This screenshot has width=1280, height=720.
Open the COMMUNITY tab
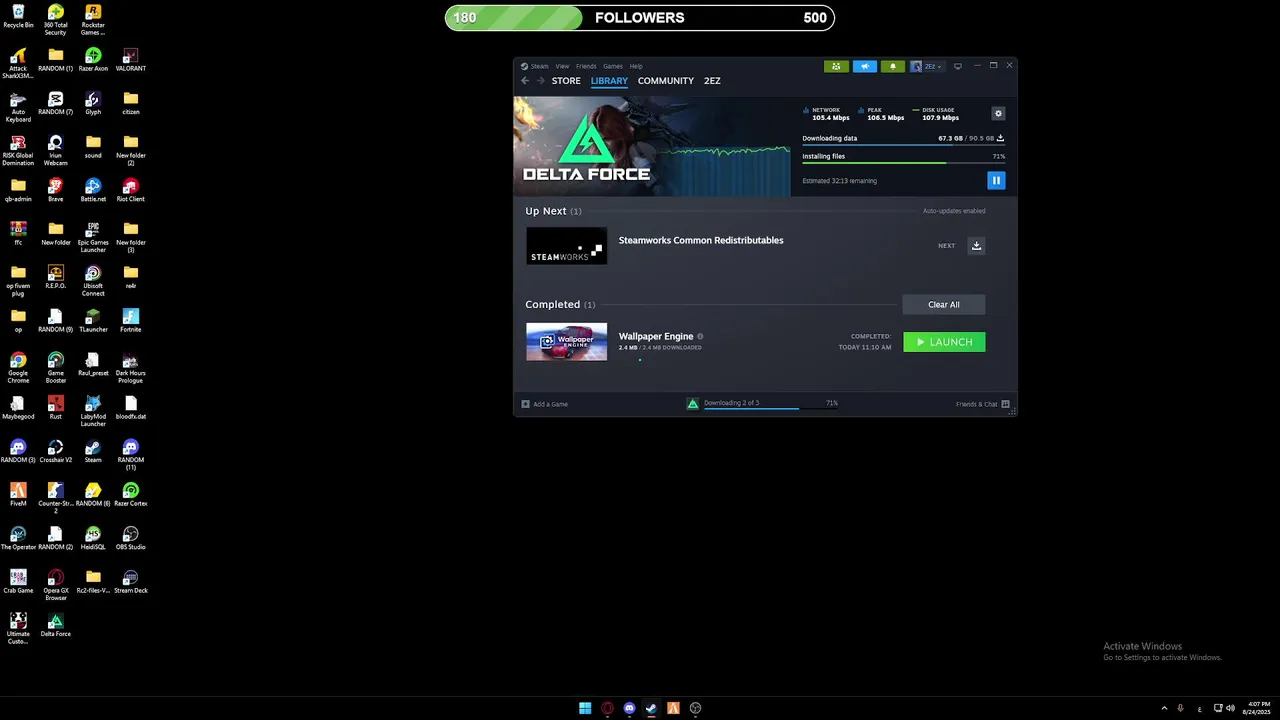point(666,81)
